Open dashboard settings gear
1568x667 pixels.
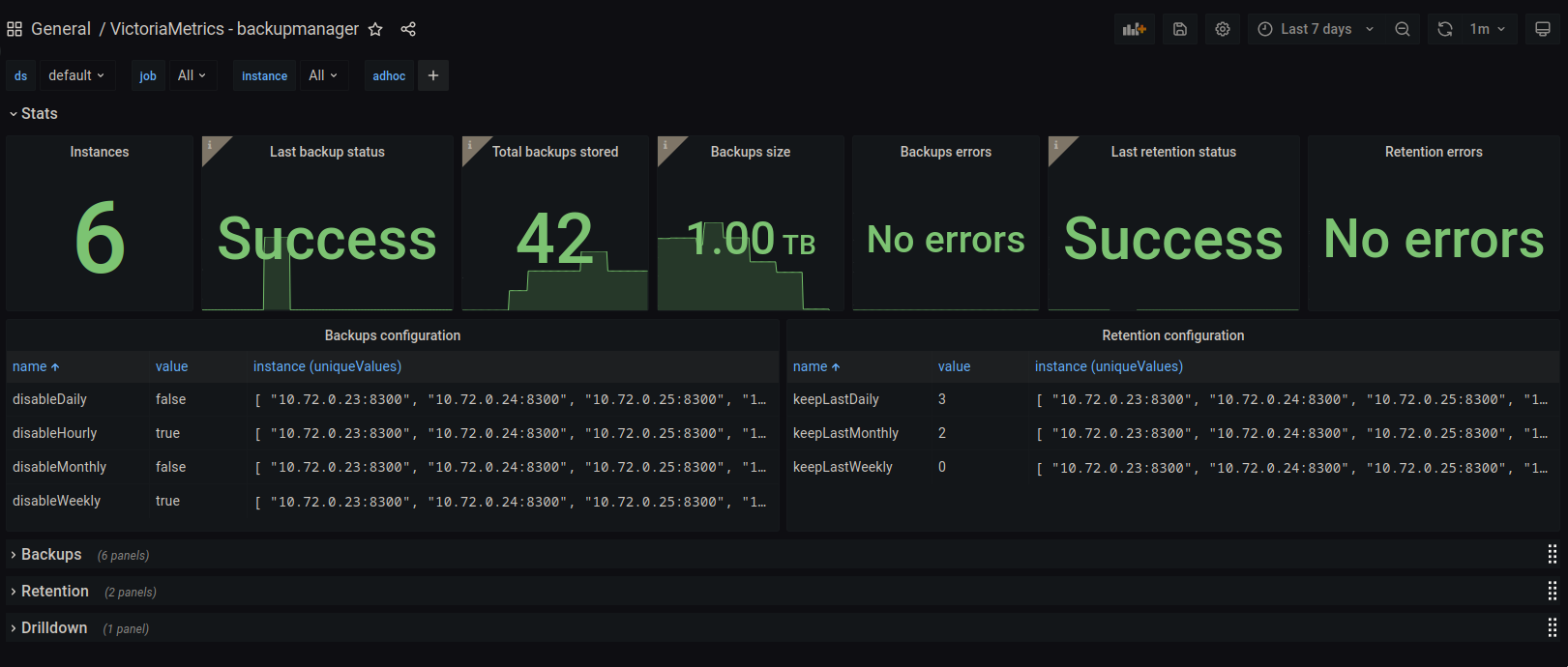(x=1223, y=29)
